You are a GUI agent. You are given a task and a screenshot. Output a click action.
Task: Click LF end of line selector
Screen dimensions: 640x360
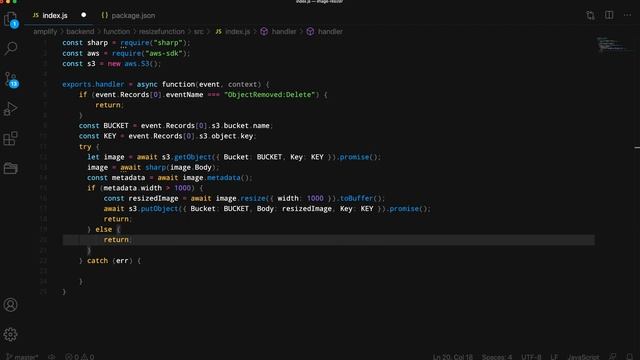(554, 357)
